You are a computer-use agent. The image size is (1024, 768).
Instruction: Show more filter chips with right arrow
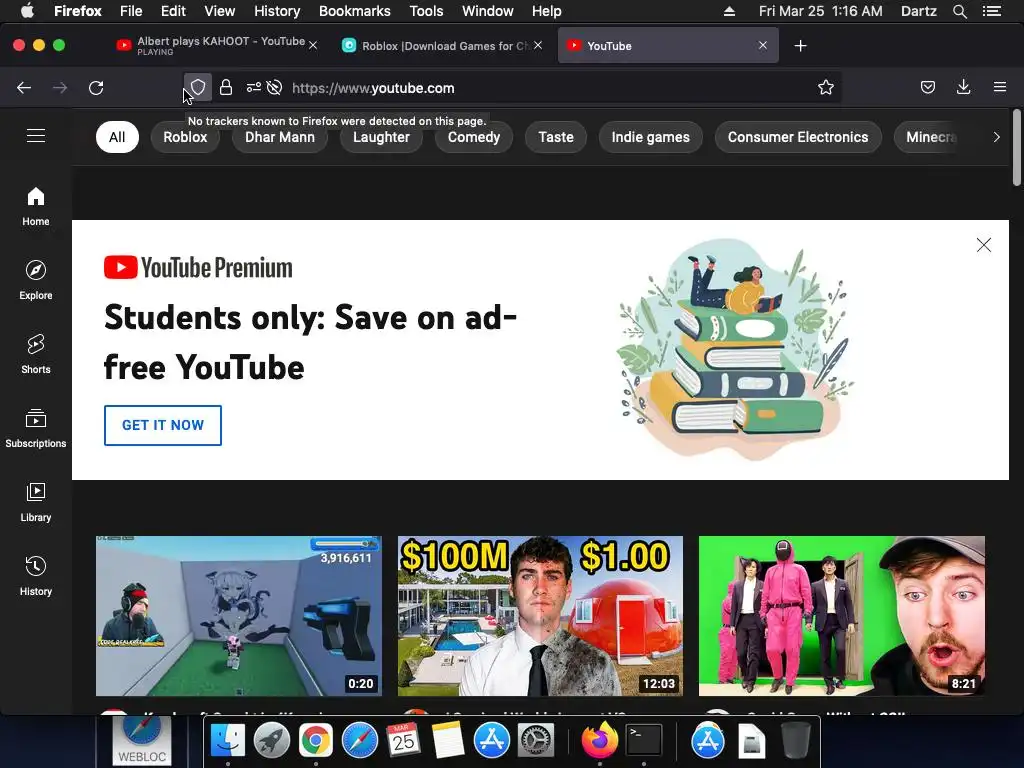click(996, 137)
